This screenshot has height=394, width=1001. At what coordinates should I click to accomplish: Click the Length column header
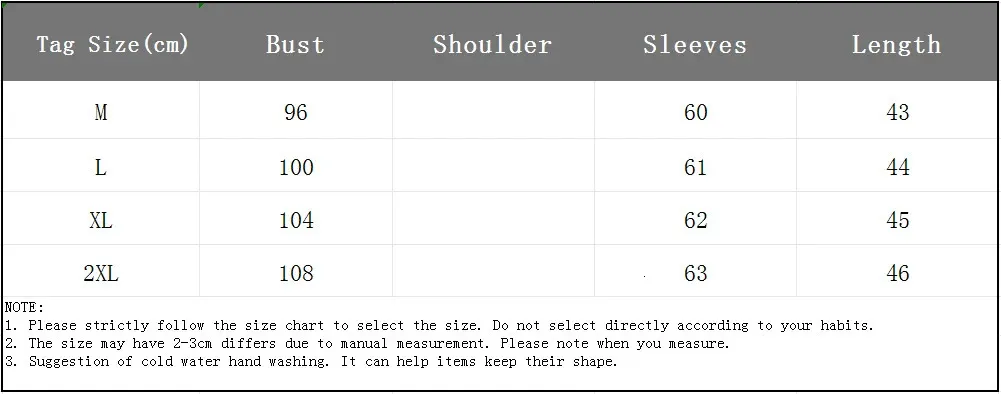pyautogui.click(x=897, y=45)
